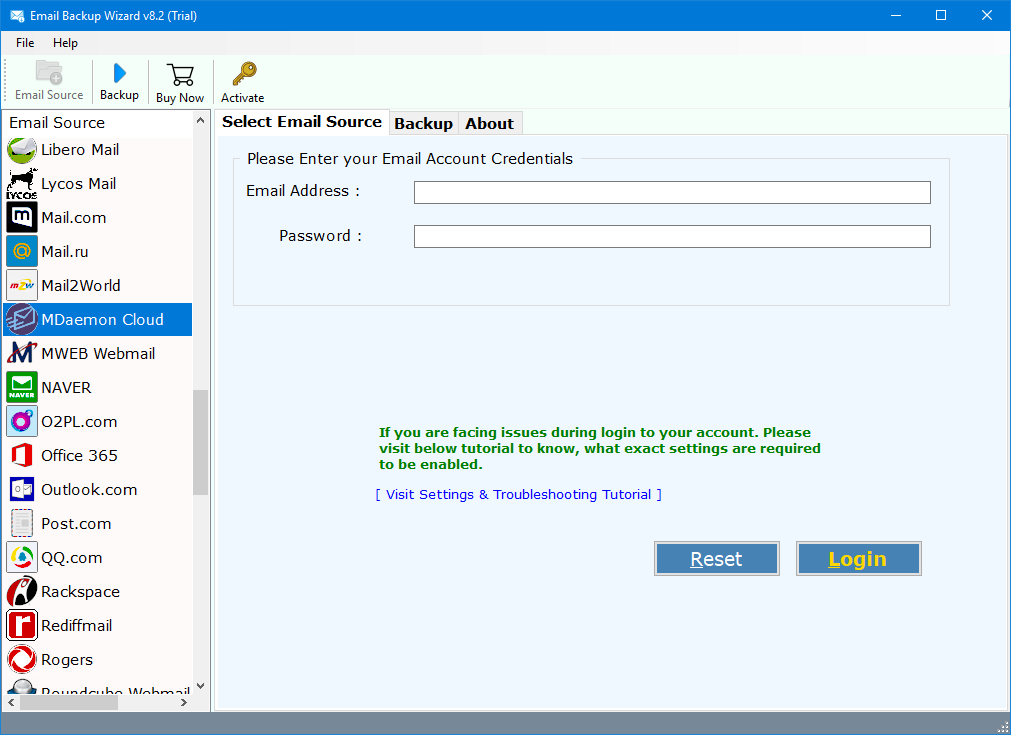
Task: Select the NAVER icon
Action: tap(21, 387)
